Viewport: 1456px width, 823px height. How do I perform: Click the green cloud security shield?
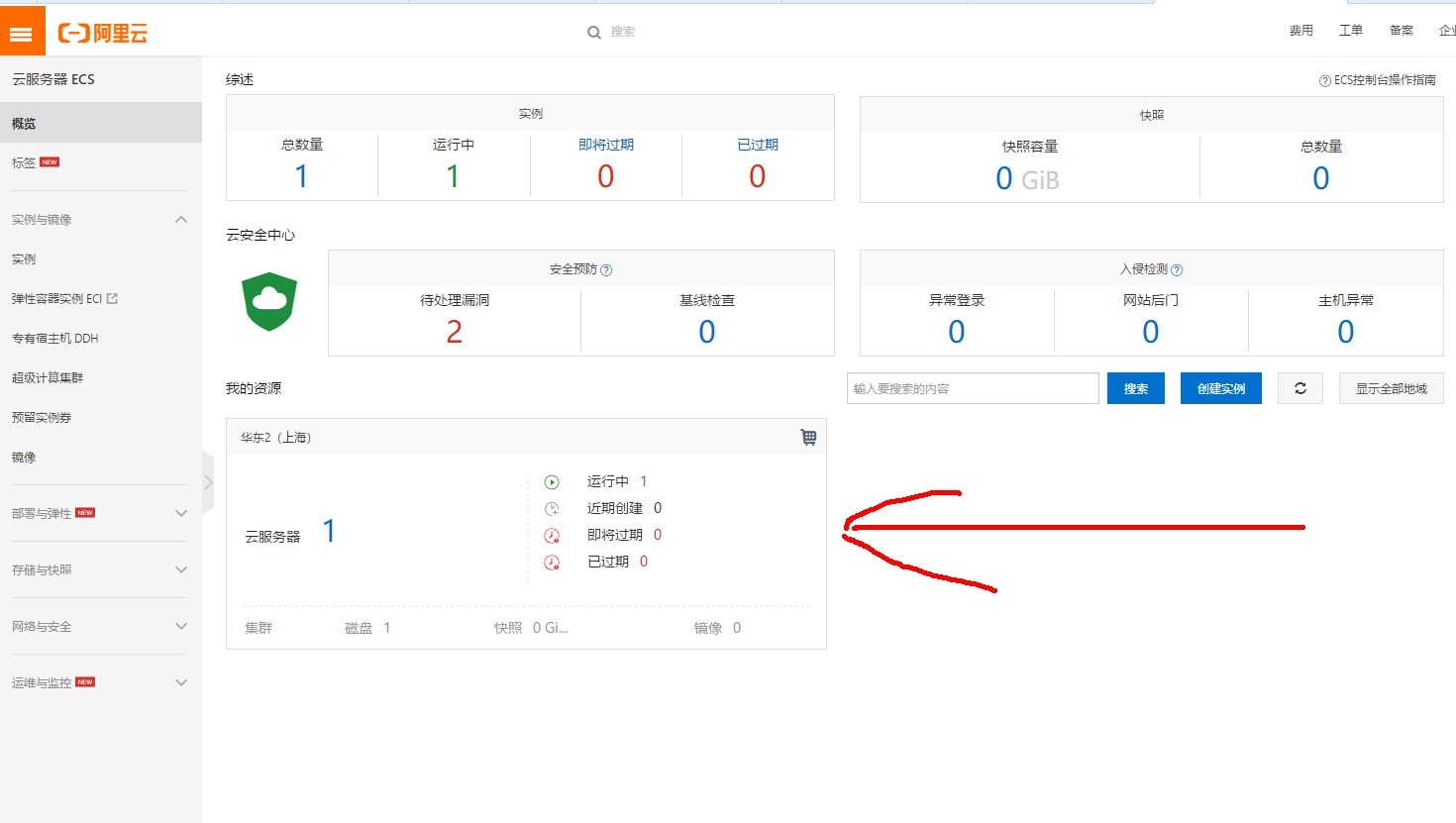coord(269,301)
